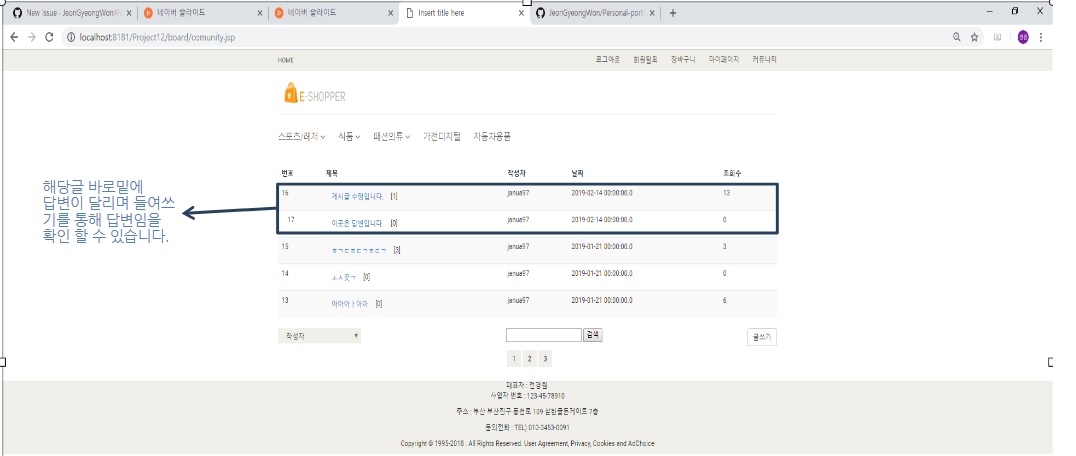This screenshot has width=1076, height=456.
Task: Click the 날짜 column header
Action: (x=578, y=173)
